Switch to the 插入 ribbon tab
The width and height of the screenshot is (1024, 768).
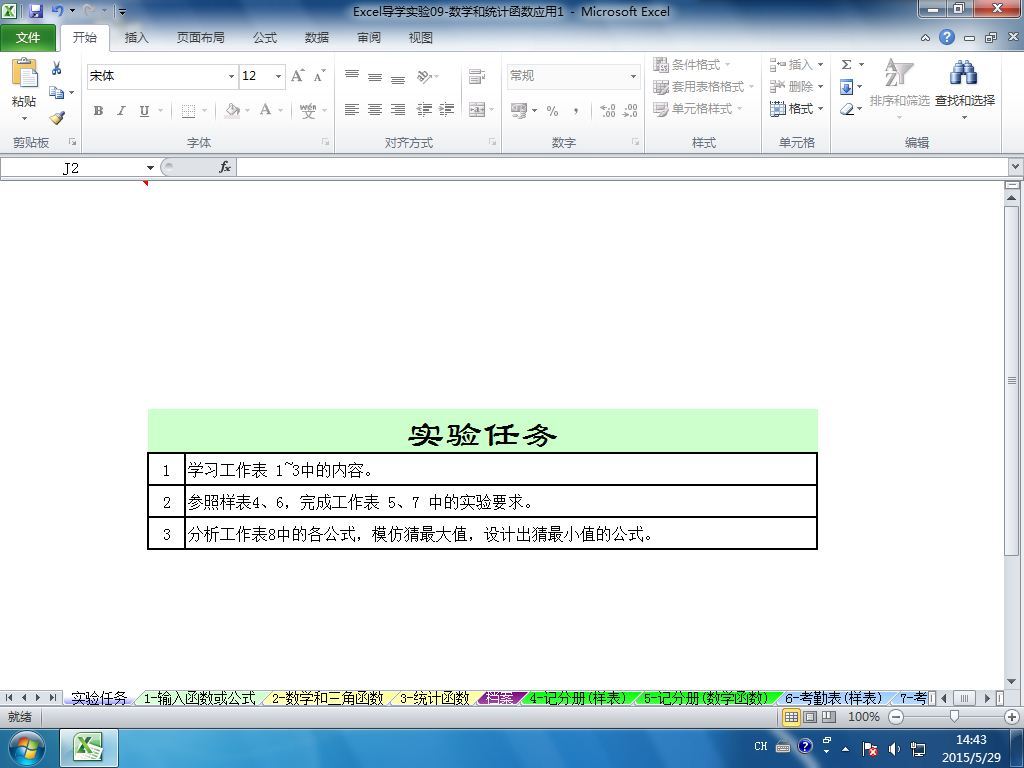pos(136,38)
